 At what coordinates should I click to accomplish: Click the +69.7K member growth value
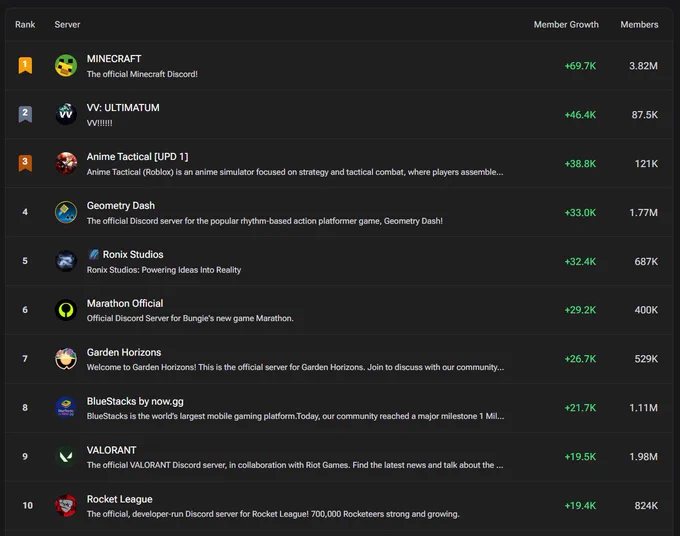tap(580, 66)
